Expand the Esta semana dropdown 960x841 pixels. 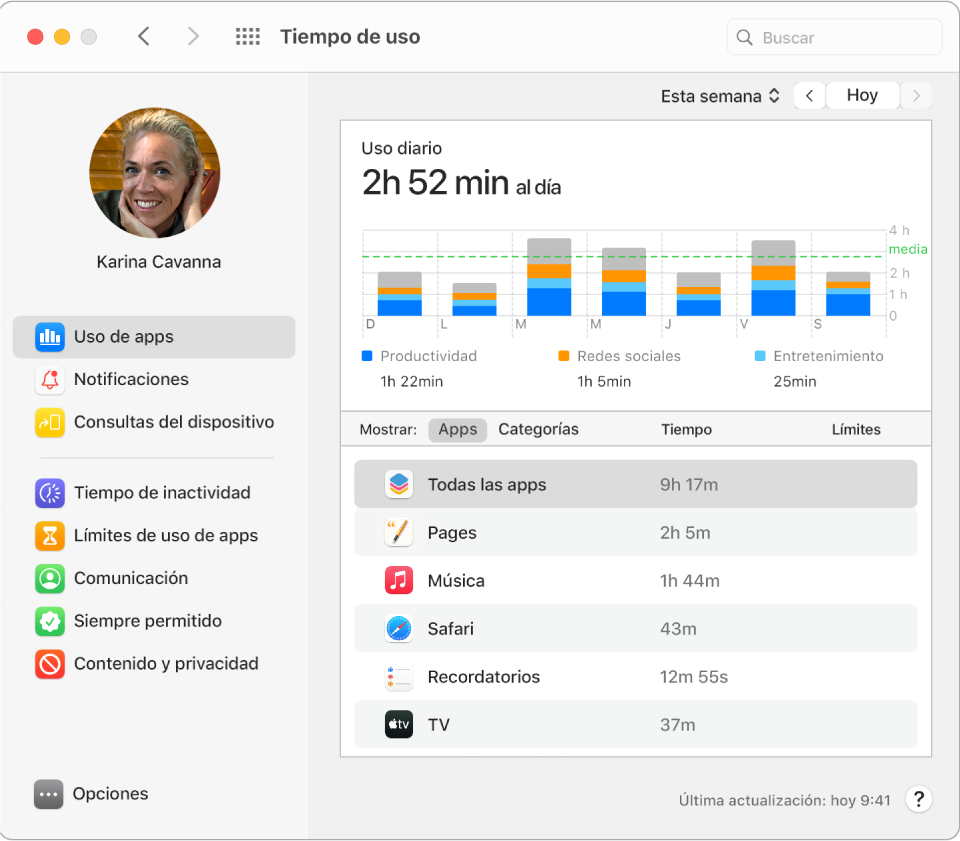720,96
